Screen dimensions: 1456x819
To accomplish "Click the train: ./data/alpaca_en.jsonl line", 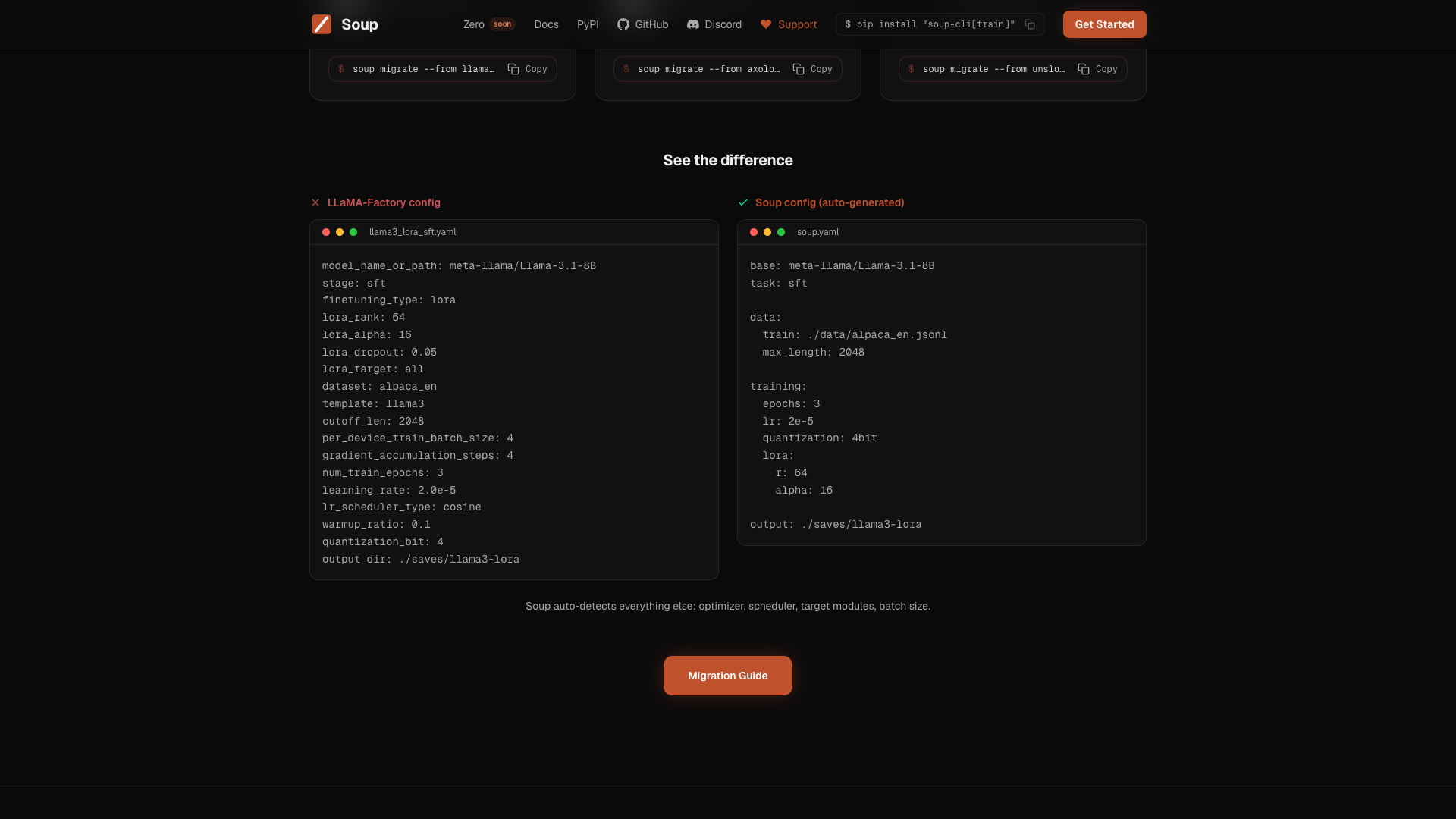I will (855, 335).
